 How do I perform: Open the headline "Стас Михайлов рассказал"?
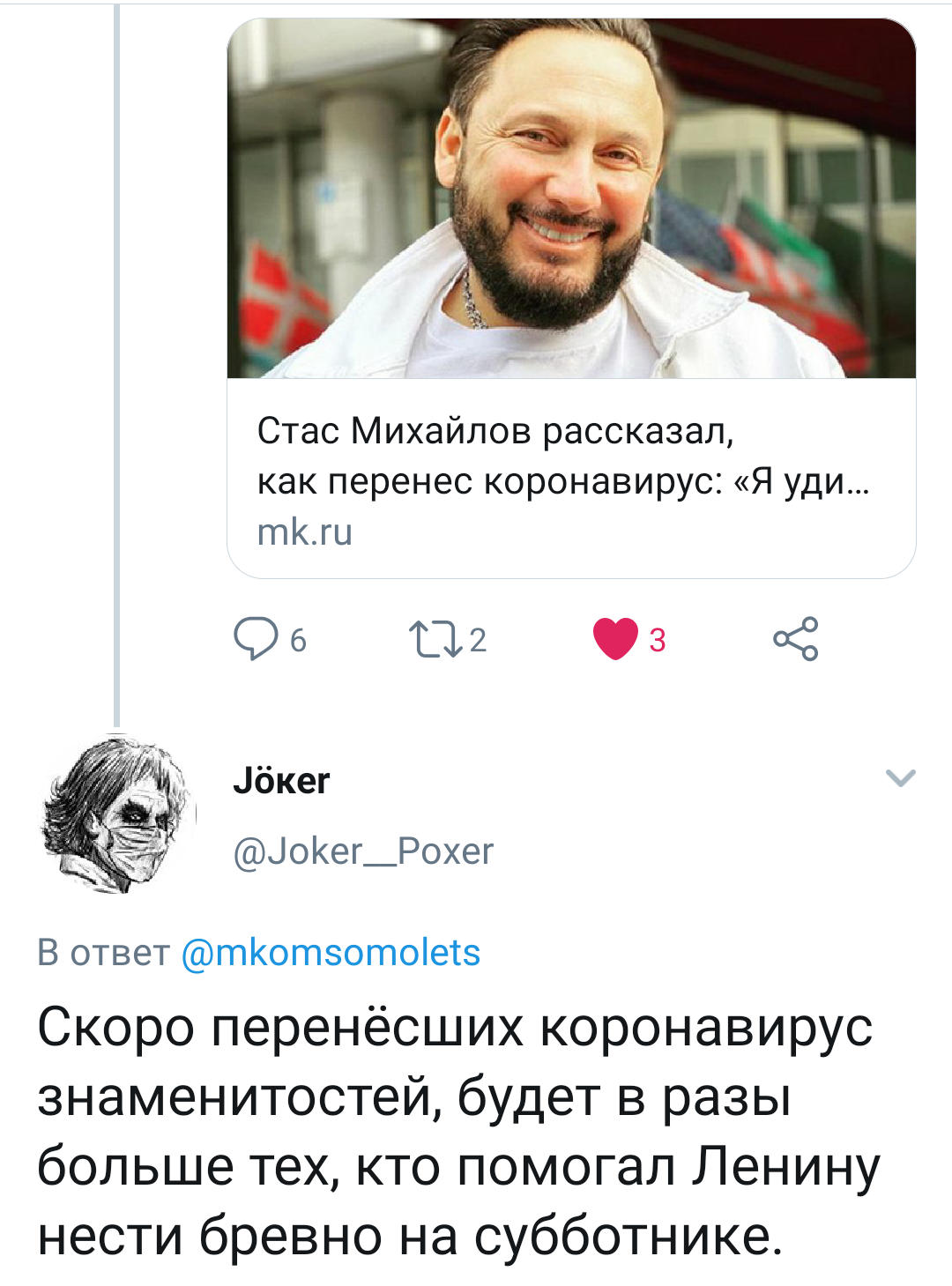(495, 430)
